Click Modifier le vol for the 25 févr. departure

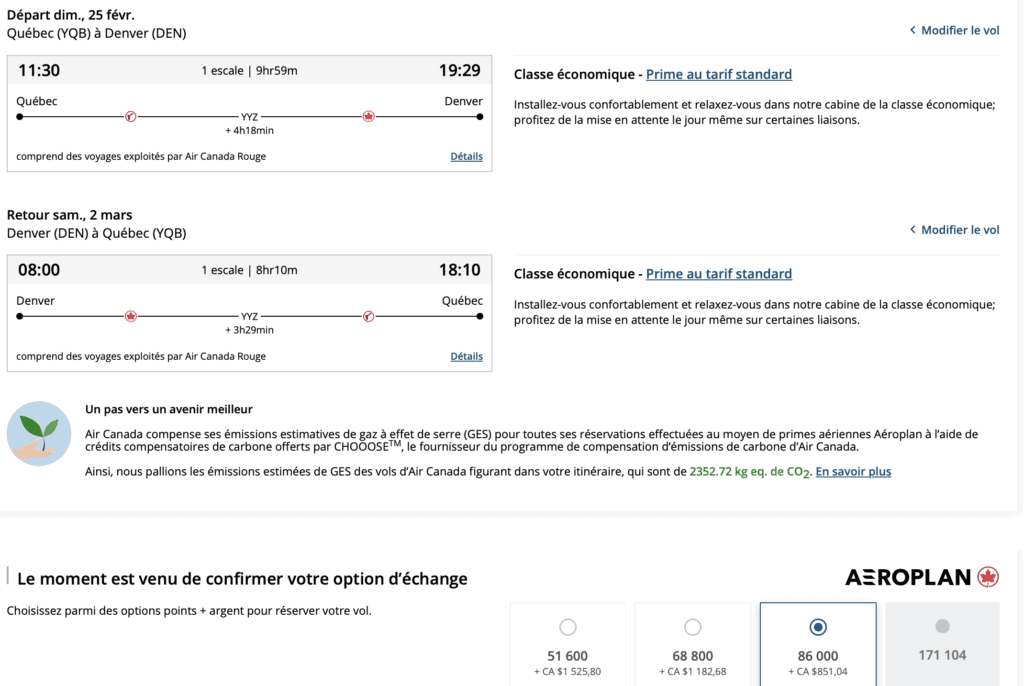(x=959, y=31)
